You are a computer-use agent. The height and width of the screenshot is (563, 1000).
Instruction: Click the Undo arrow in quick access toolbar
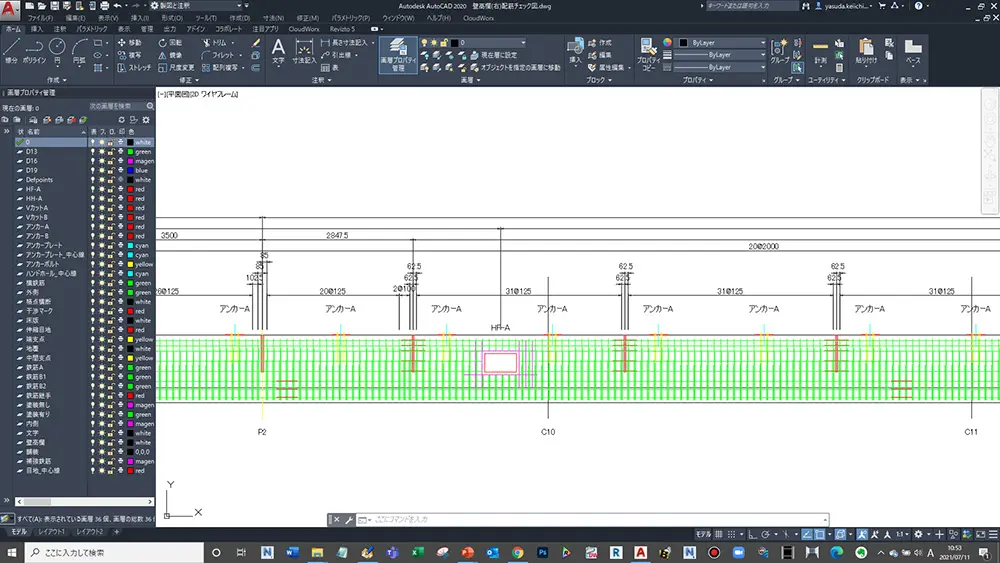pos(117,6)
